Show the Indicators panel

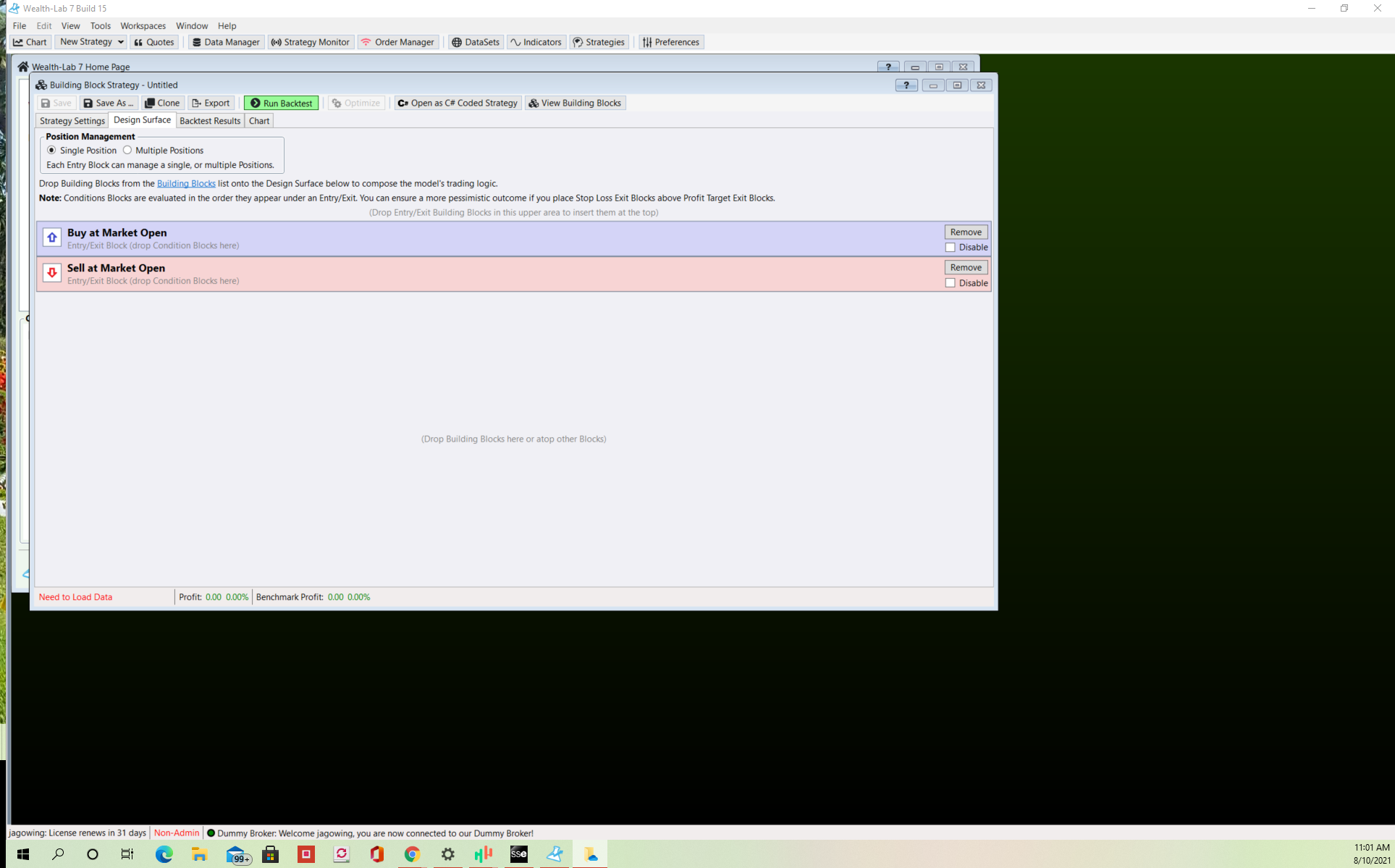point(536,42)
